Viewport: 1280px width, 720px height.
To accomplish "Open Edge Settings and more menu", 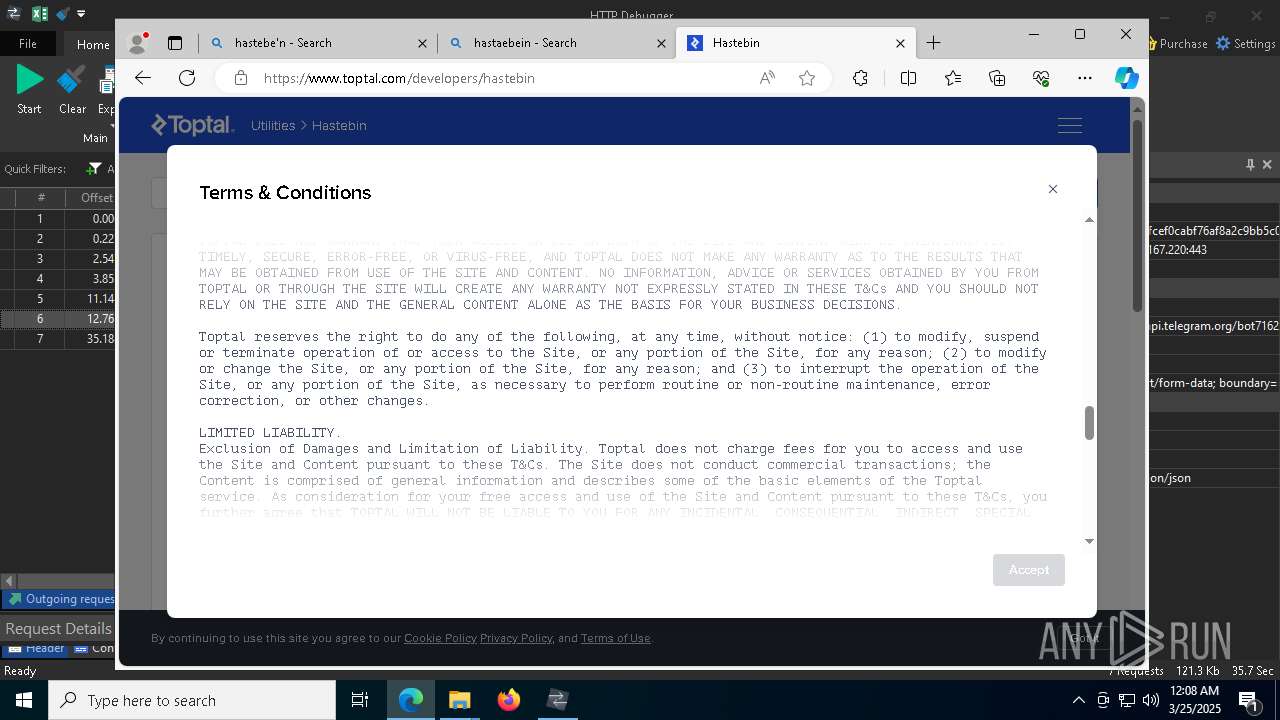I will (1085, 78).
